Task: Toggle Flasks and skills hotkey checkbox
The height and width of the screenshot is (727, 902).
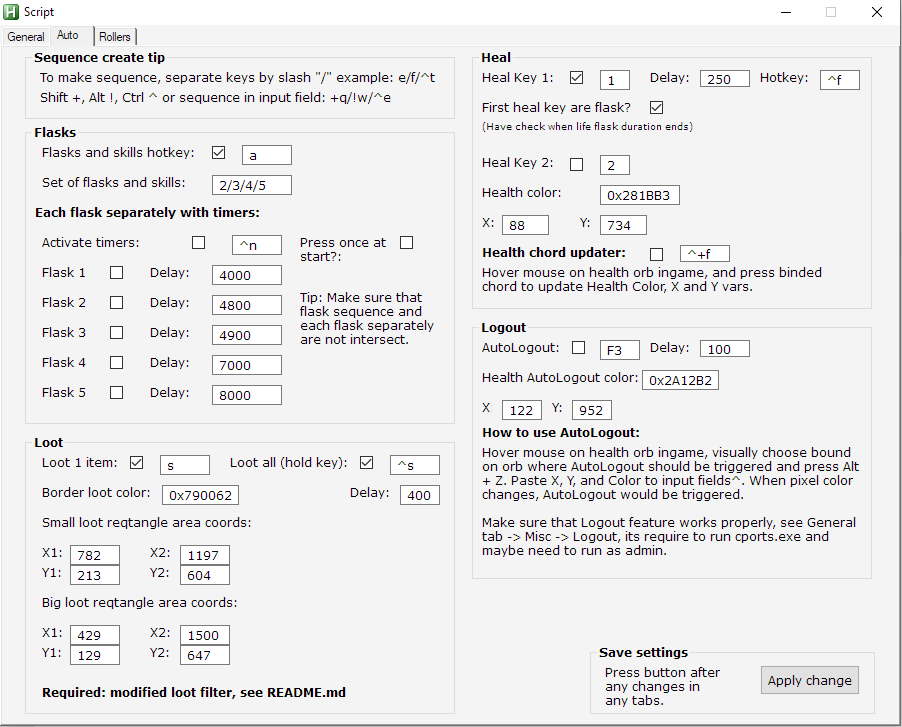Action: (x=219, y=153)
